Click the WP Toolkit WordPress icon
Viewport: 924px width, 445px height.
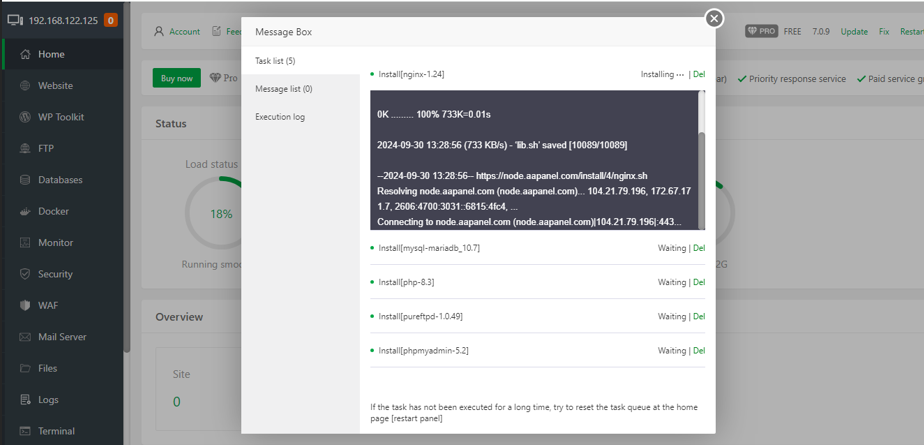pos(25,117)
